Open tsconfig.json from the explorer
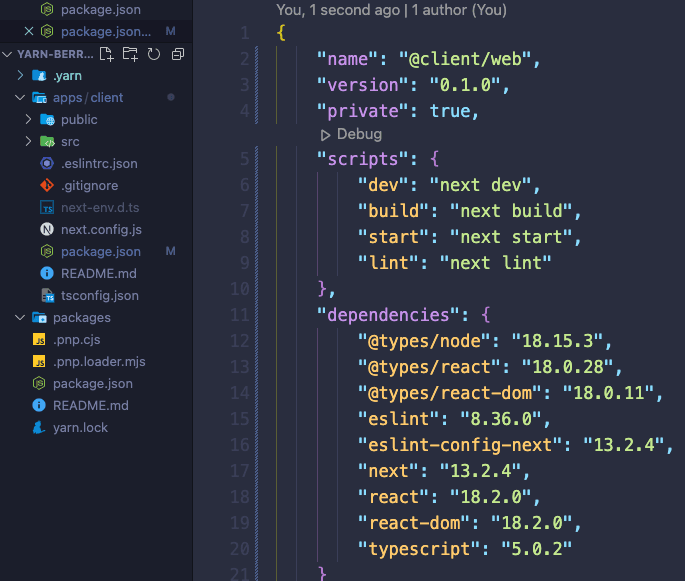This screenshot has width=685, height=581. tap(99, 295)
